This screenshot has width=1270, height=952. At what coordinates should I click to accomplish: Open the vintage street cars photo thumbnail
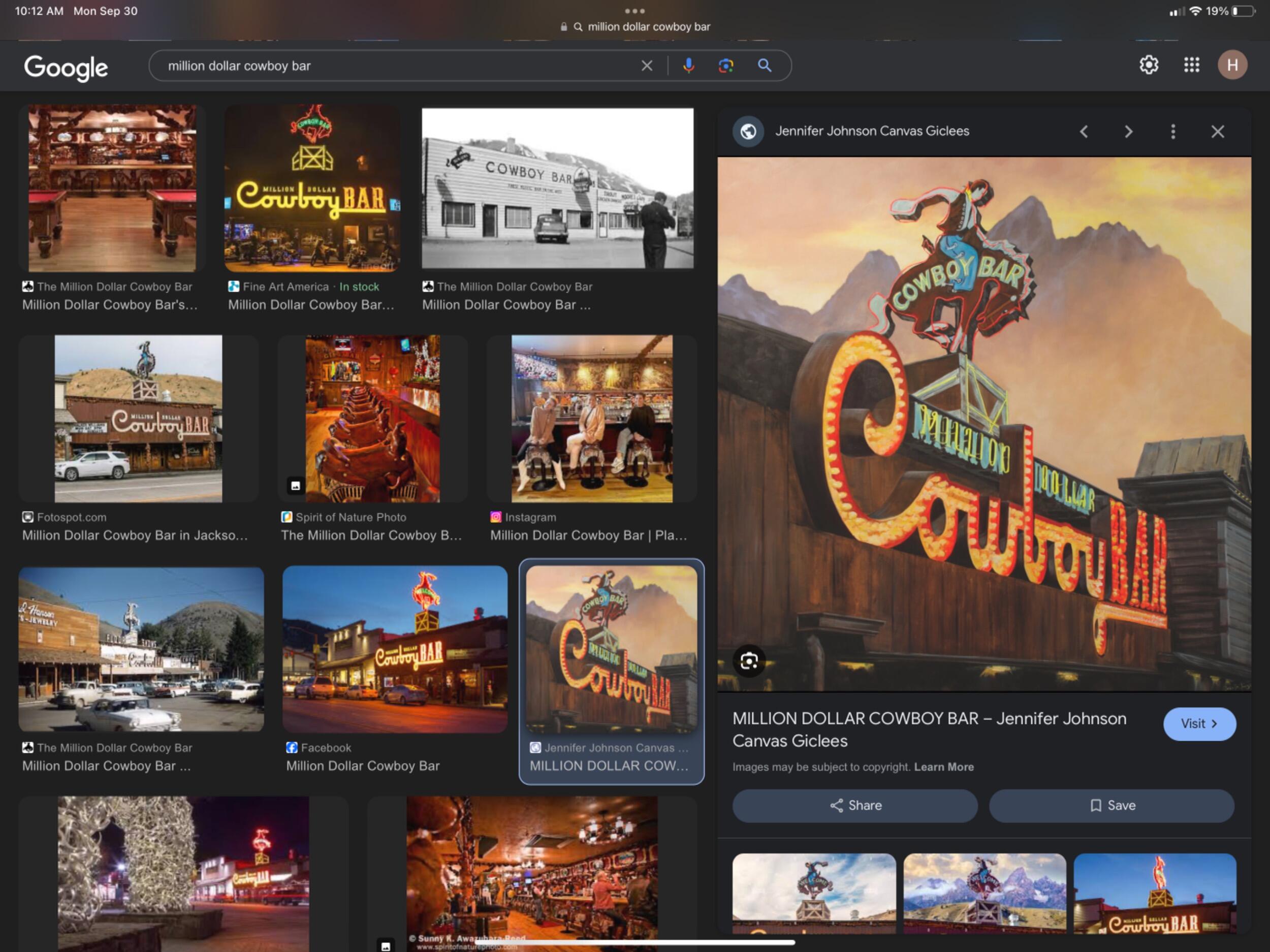141,649
